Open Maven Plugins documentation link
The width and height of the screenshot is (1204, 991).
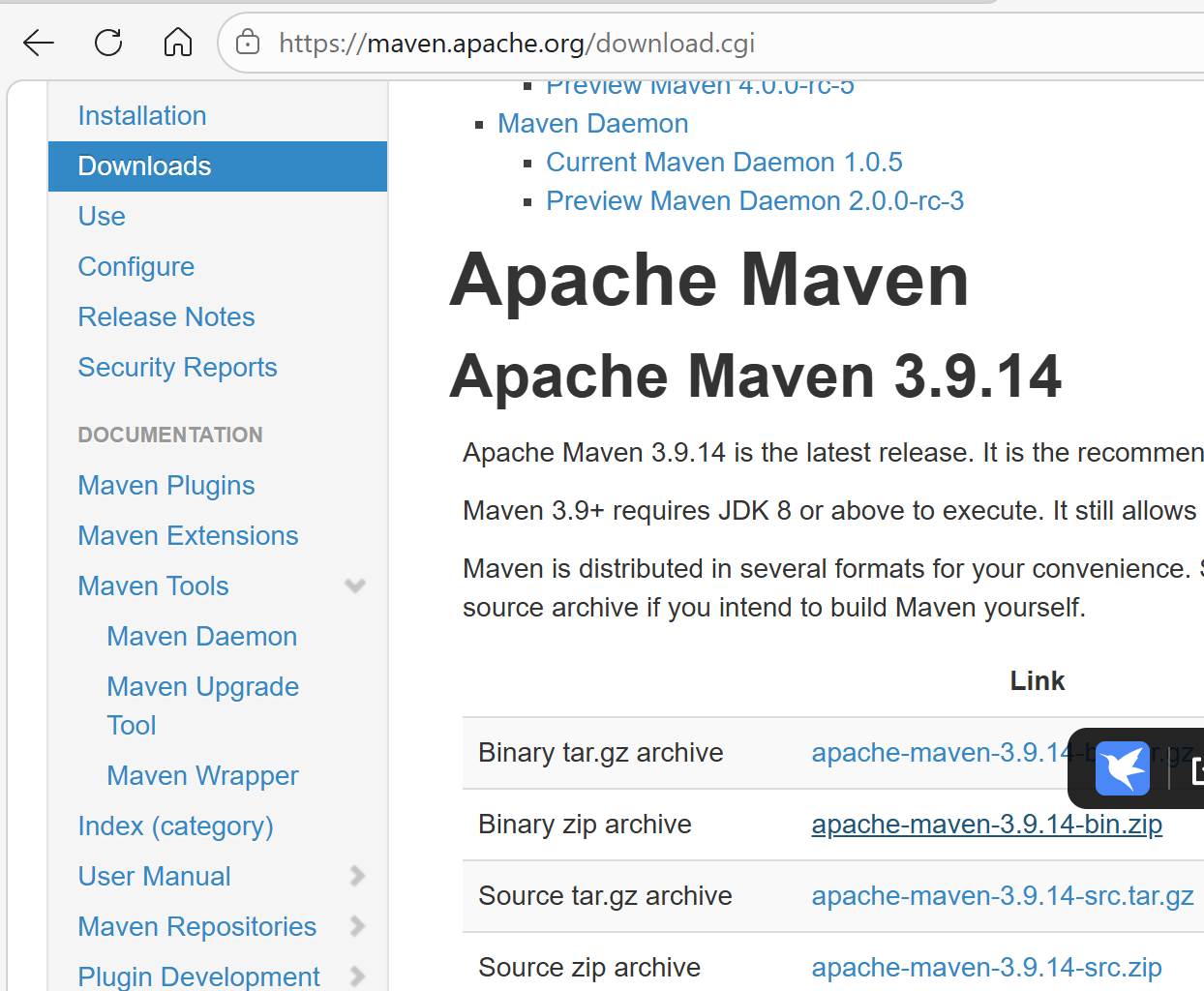pyautogui.click(x=166, y=486)
